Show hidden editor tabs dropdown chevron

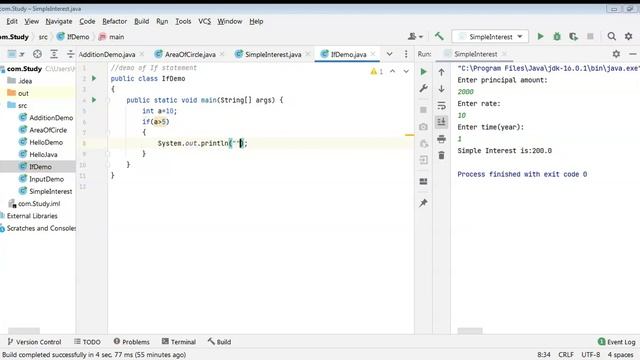click(389, 54)
